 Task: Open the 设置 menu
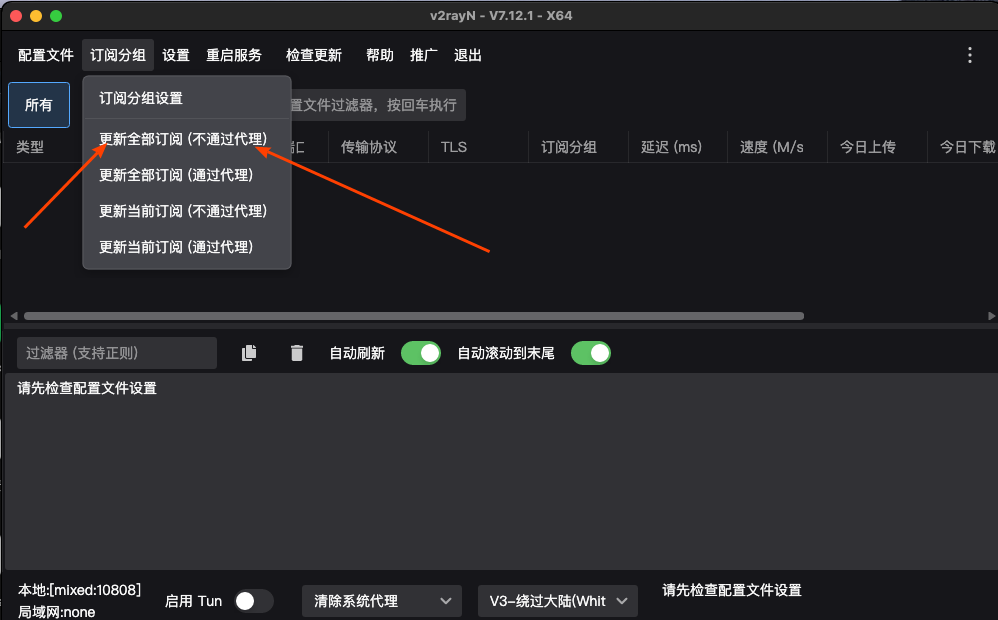point(176,55)
